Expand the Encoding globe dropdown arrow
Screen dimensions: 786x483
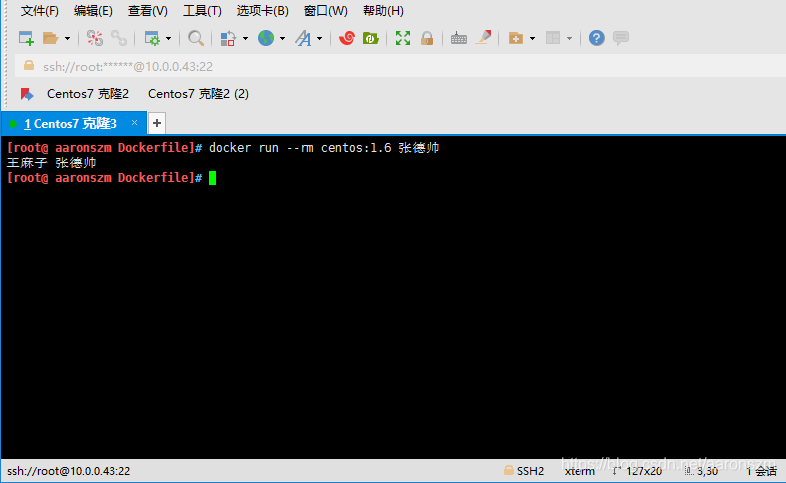pyautogui.click(x=283, y=38)
